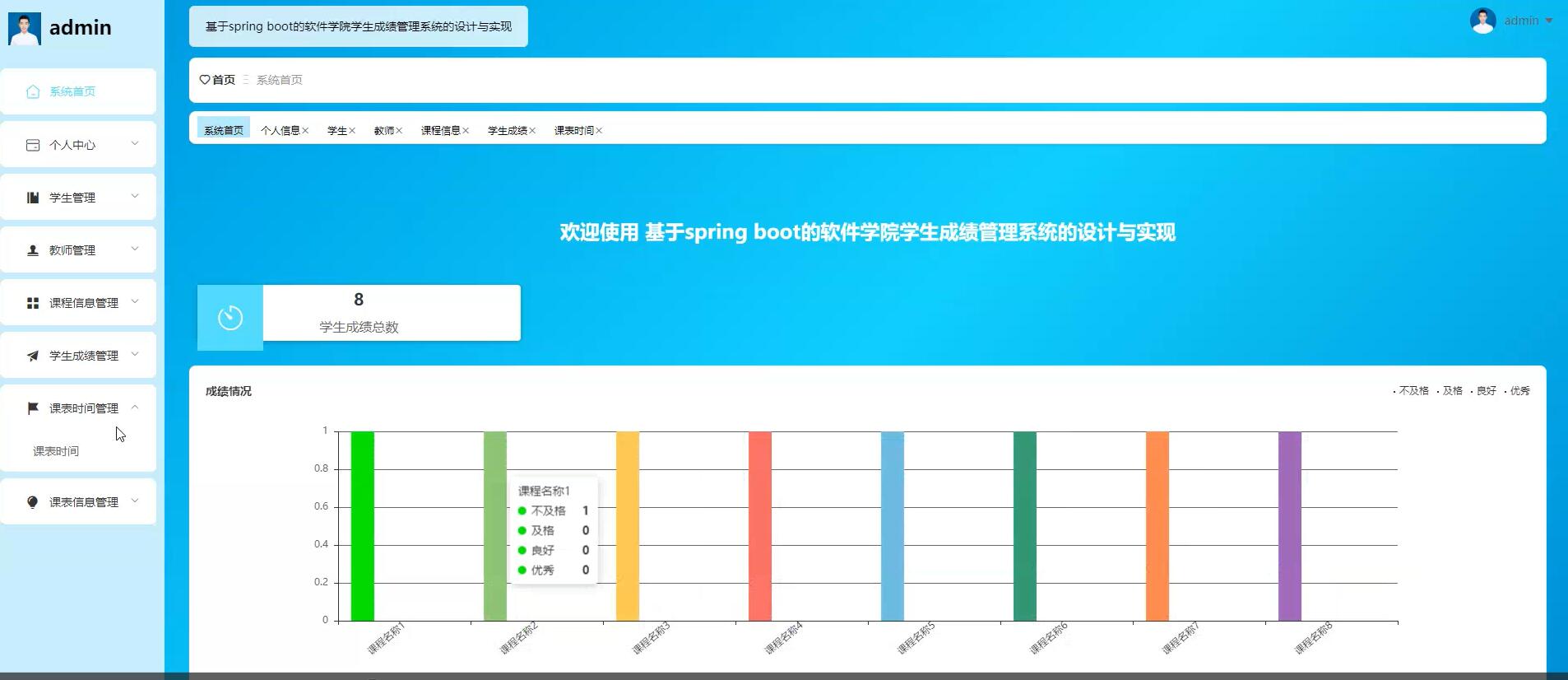Expand the 课程信息管理 menu chevron
This screenshot has width=1568, height=680.
[135, 301]
